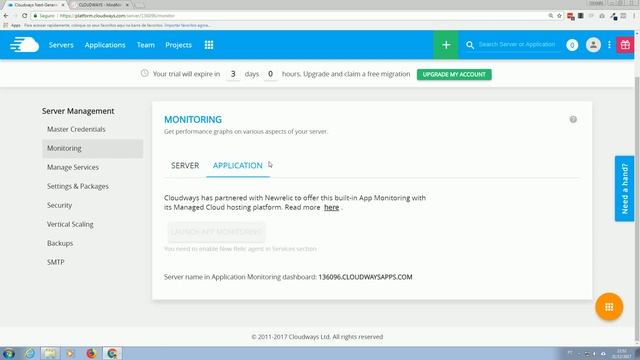Open Settings & Packages section
640x360 pixels.
click(78, 186)
